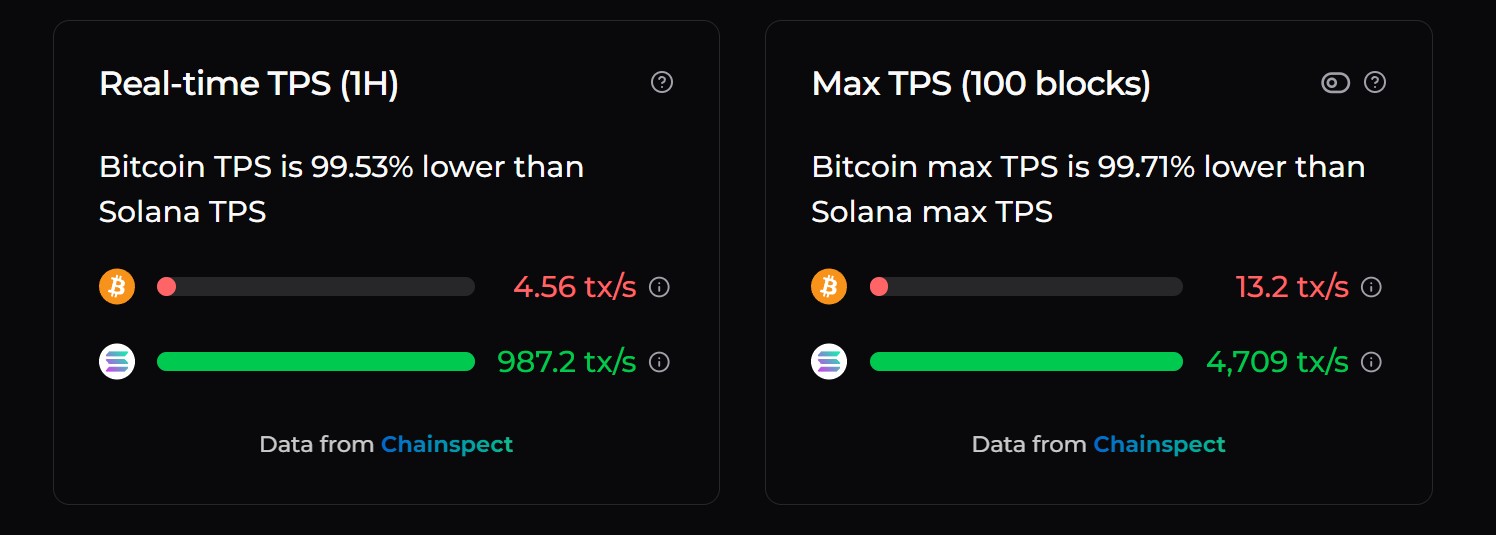
Task: Click Bitcoin logo in Real-time TPS card
Action: point(117,287)
